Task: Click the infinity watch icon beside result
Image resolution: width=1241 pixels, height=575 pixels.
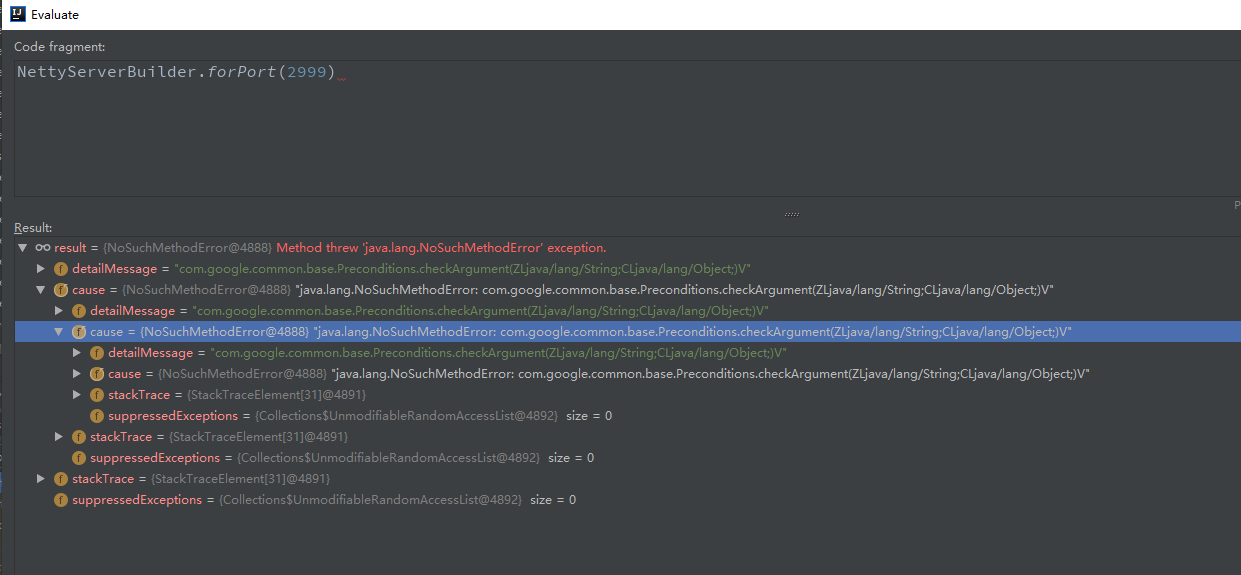Action: 43,248
